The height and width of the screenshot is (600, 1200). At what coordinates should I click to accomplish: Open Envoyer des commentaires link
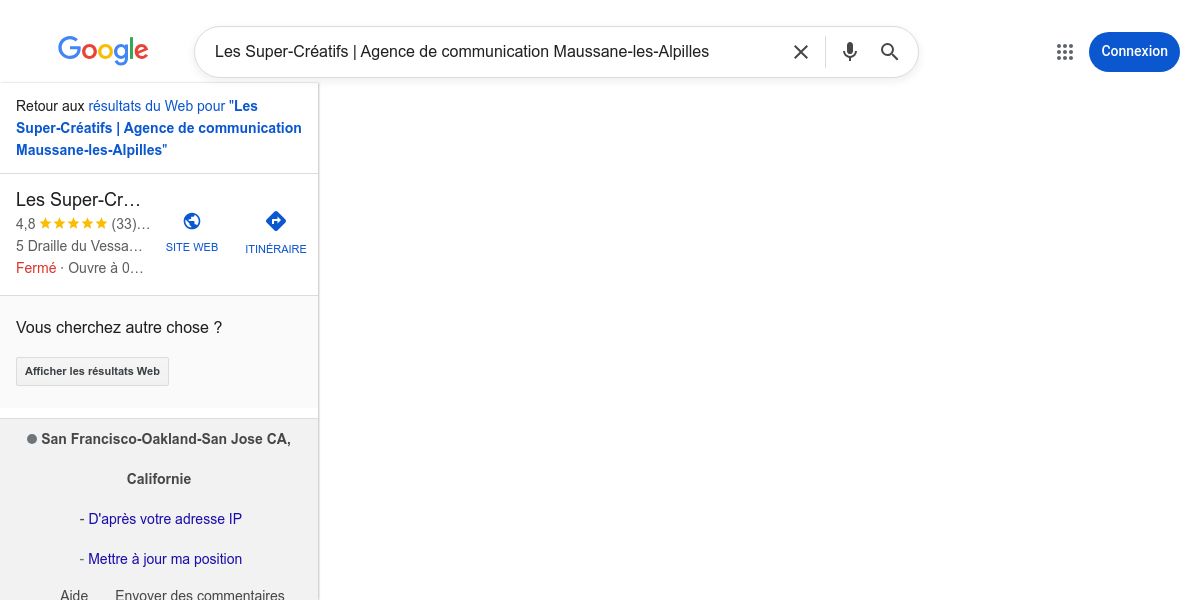200,595
